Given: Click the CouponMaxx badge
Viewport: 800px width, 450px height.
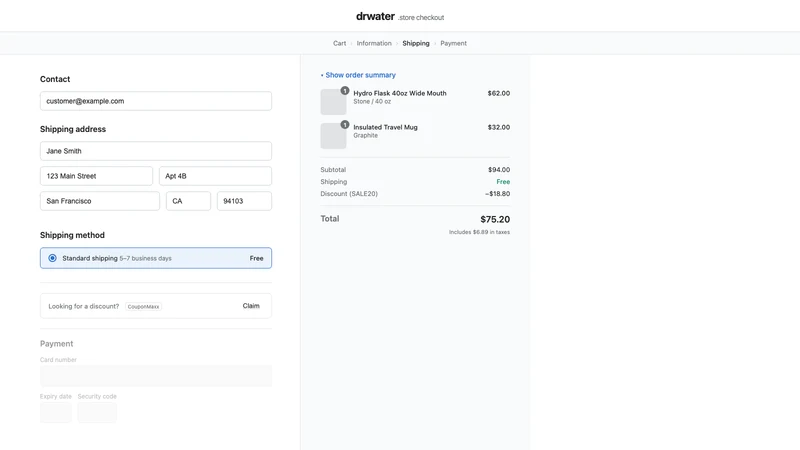Looking at the screenshot, I should coord(143,307).
